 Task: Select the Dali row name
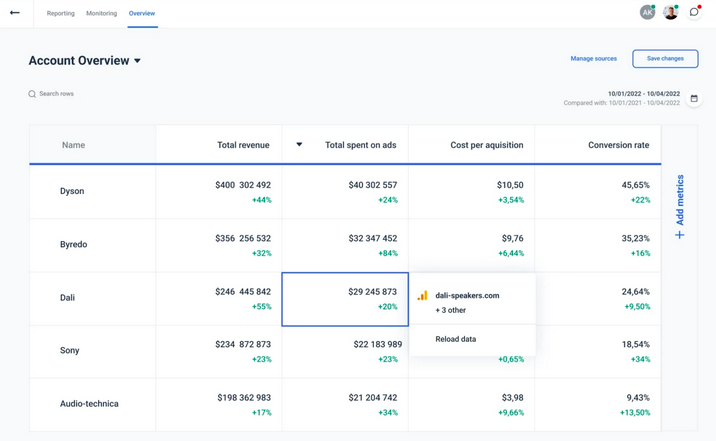pyautogui.click(x=67, y=298)
